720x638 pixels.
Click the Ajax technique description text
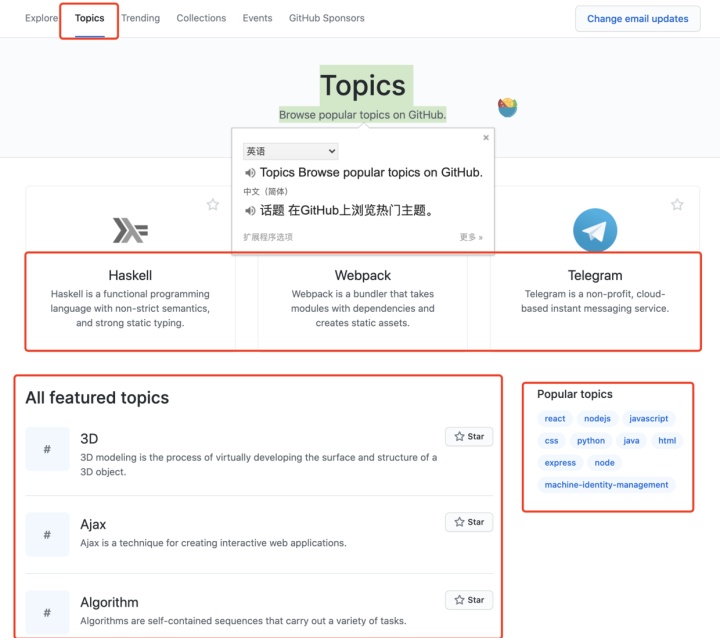click(x=213, y=543)
